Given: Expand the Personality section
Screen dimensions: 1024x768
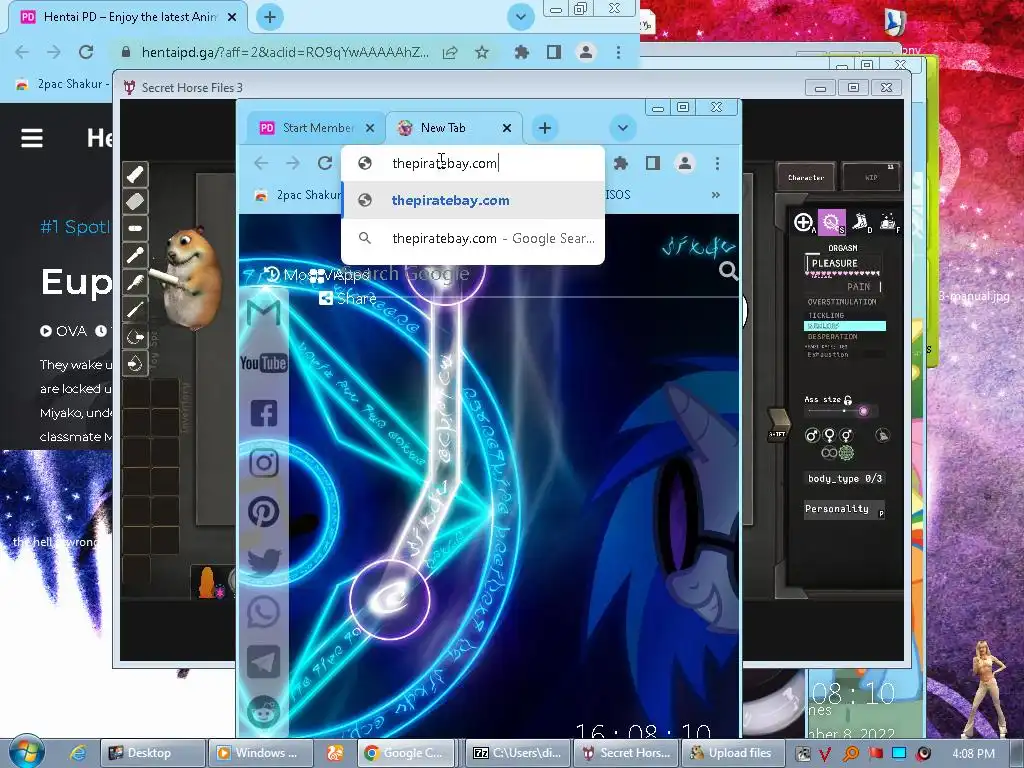Looking at the screenshot, I should pos(844,509).
